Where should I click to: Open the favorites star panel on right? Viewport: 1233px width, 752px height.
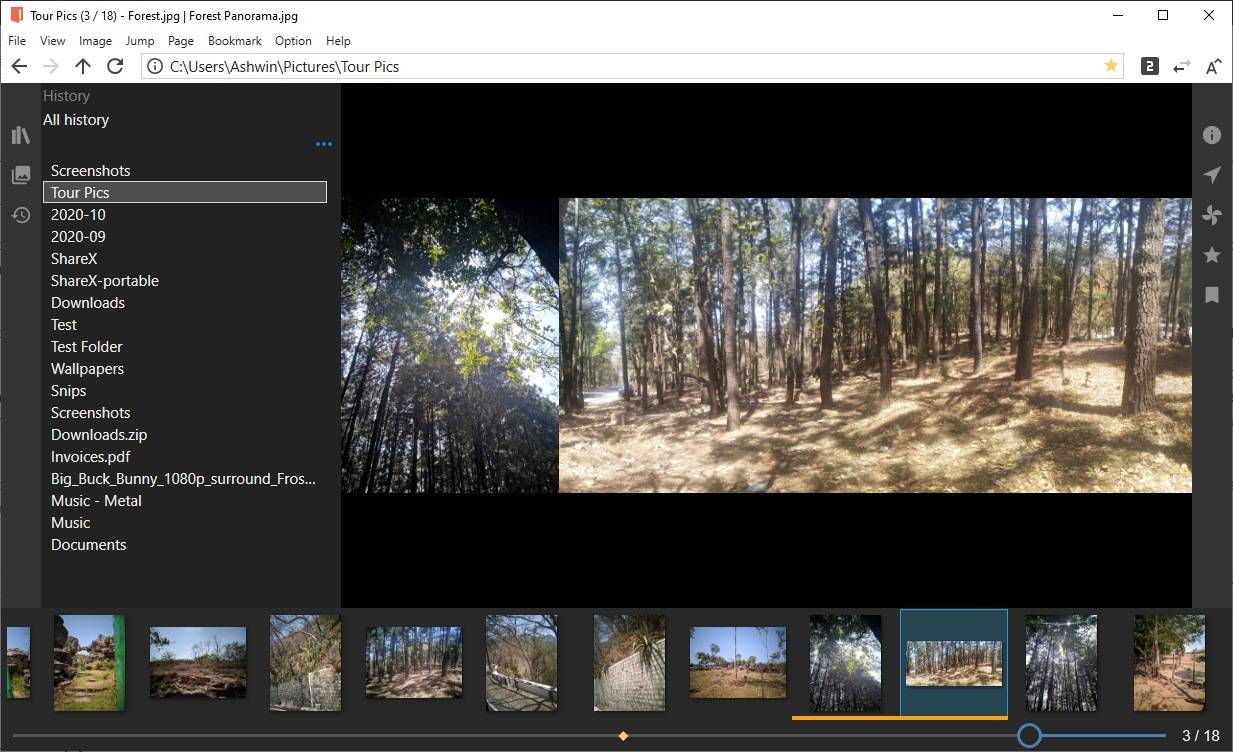(1212, 255)
